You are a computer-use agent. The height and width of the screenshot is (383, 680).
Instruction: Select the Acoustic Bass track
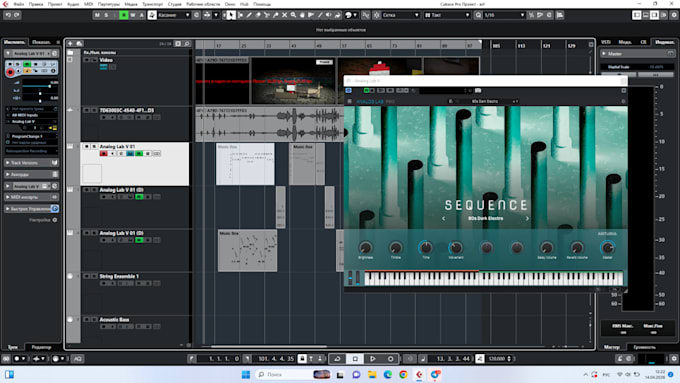(x=114, y=320)
